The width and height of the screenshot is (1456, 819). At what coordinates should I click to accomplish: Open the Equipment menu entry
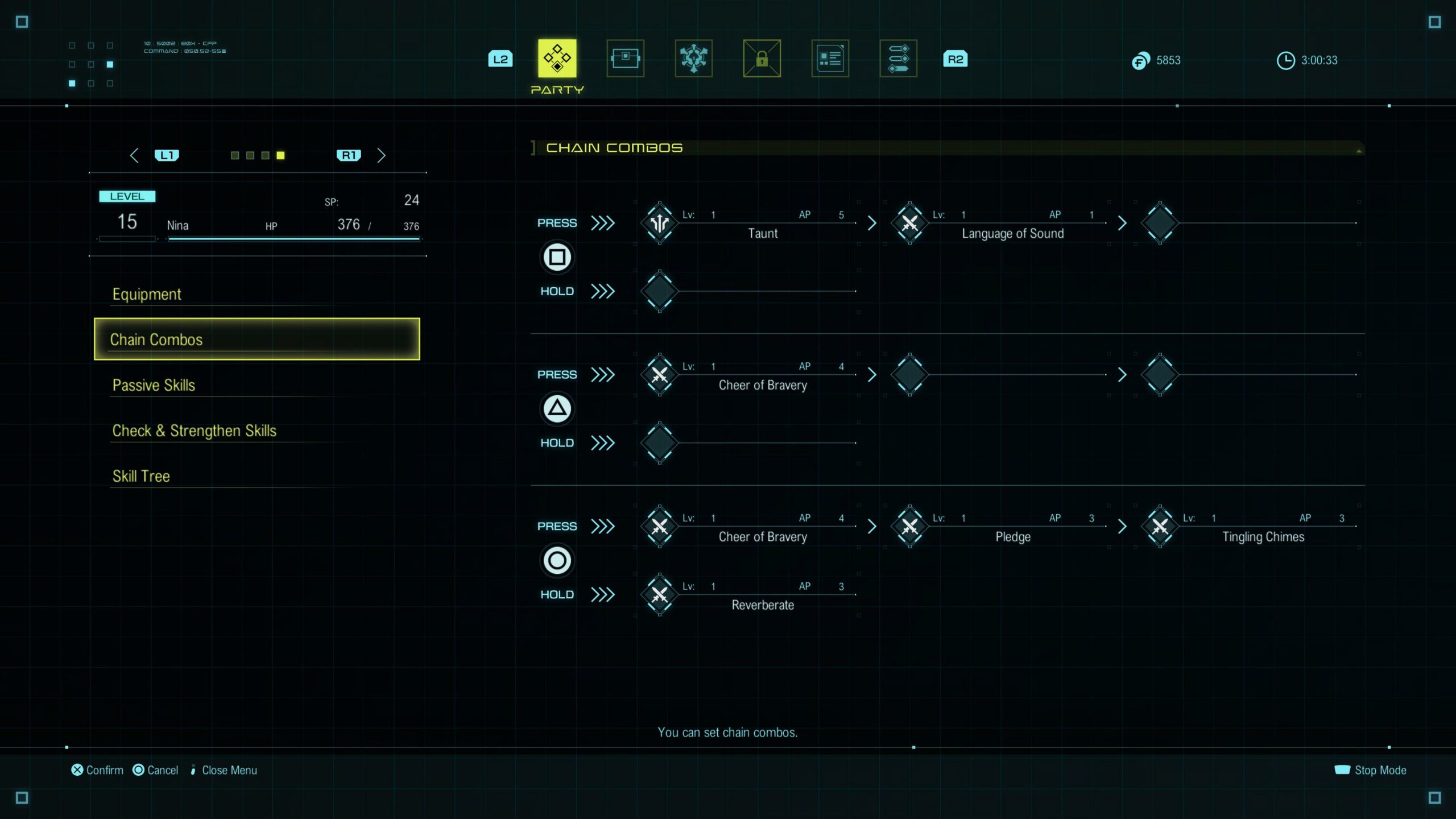coord(257,294)
